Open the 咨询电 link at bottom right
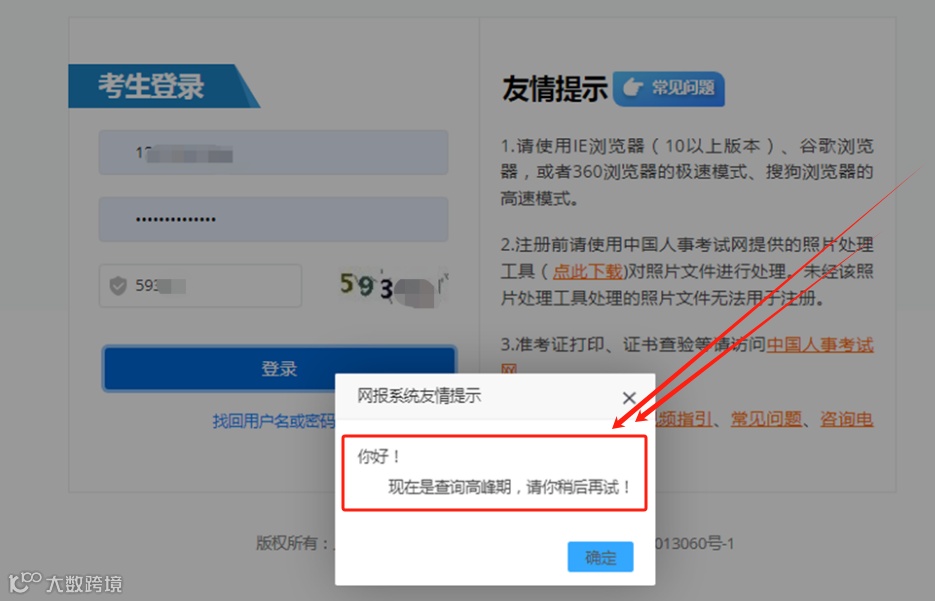 846,419
